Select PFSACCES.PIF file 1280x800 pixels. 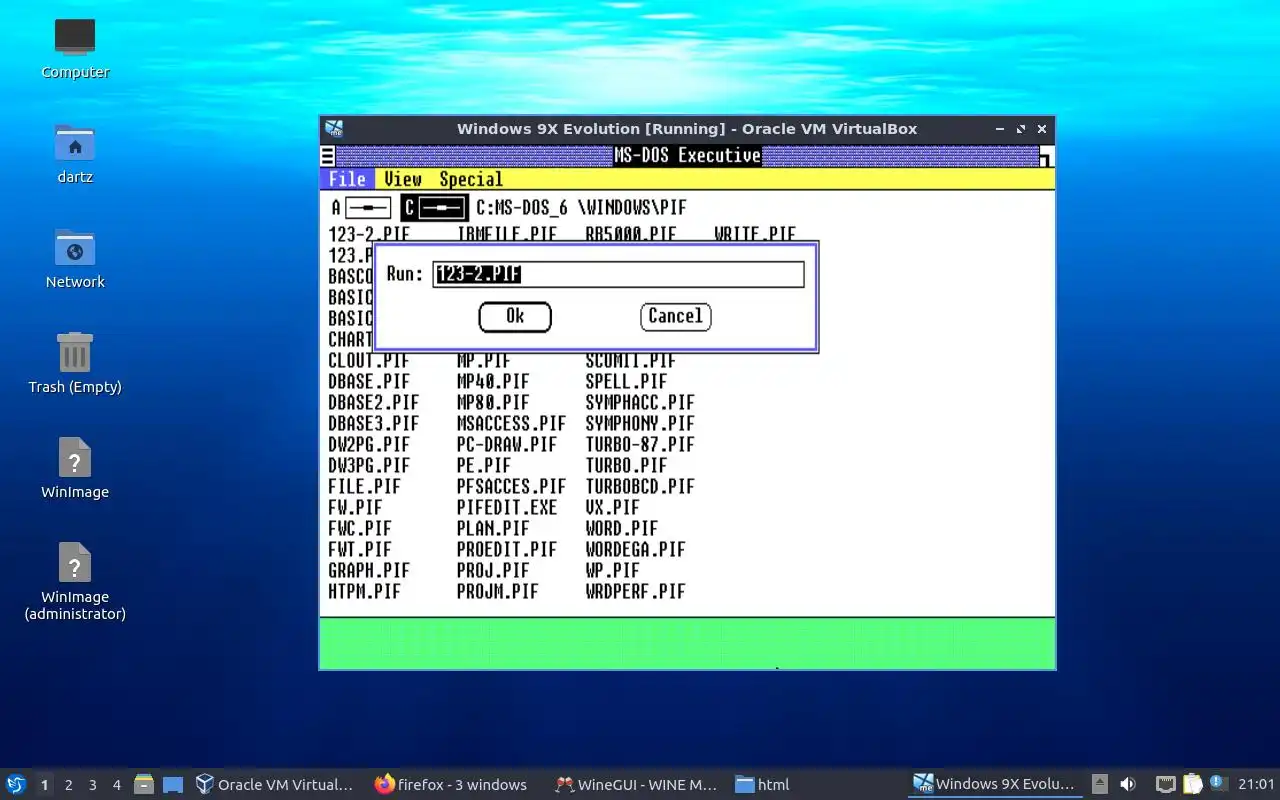click(511, 486)
